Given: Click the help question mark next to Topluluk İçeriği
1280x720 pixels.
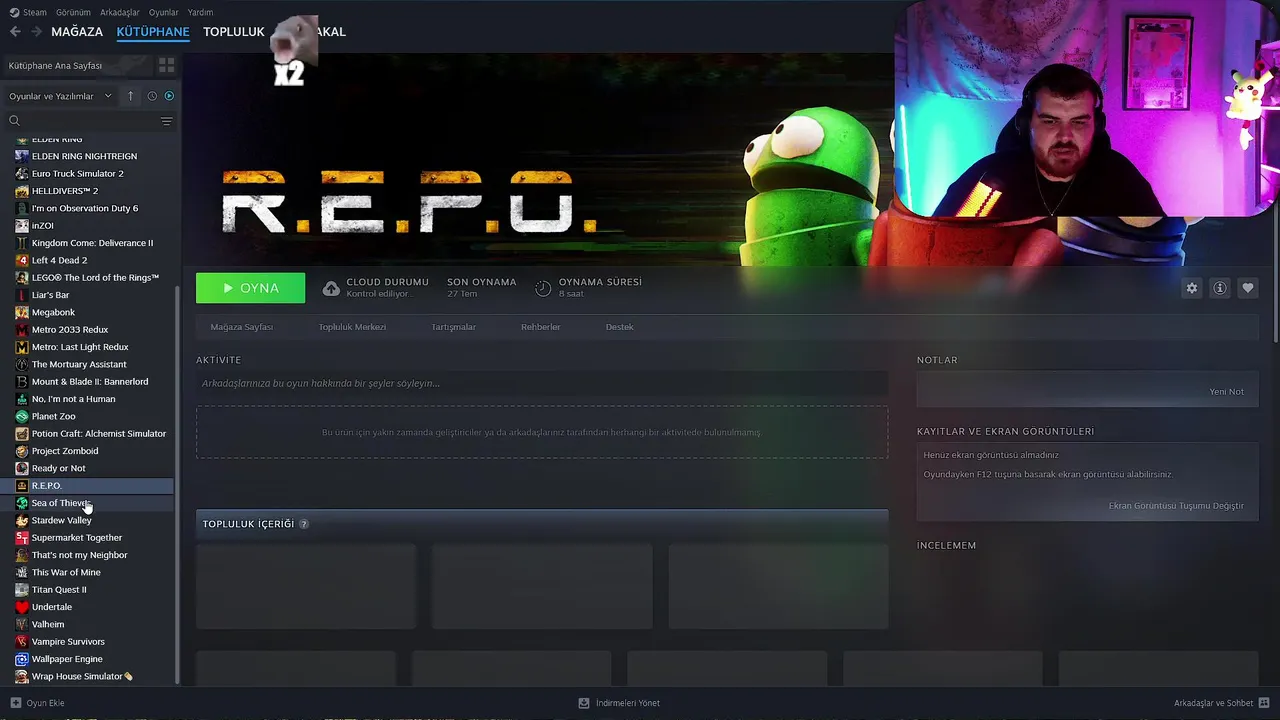Looking at the screenshot, I should 304,524.
